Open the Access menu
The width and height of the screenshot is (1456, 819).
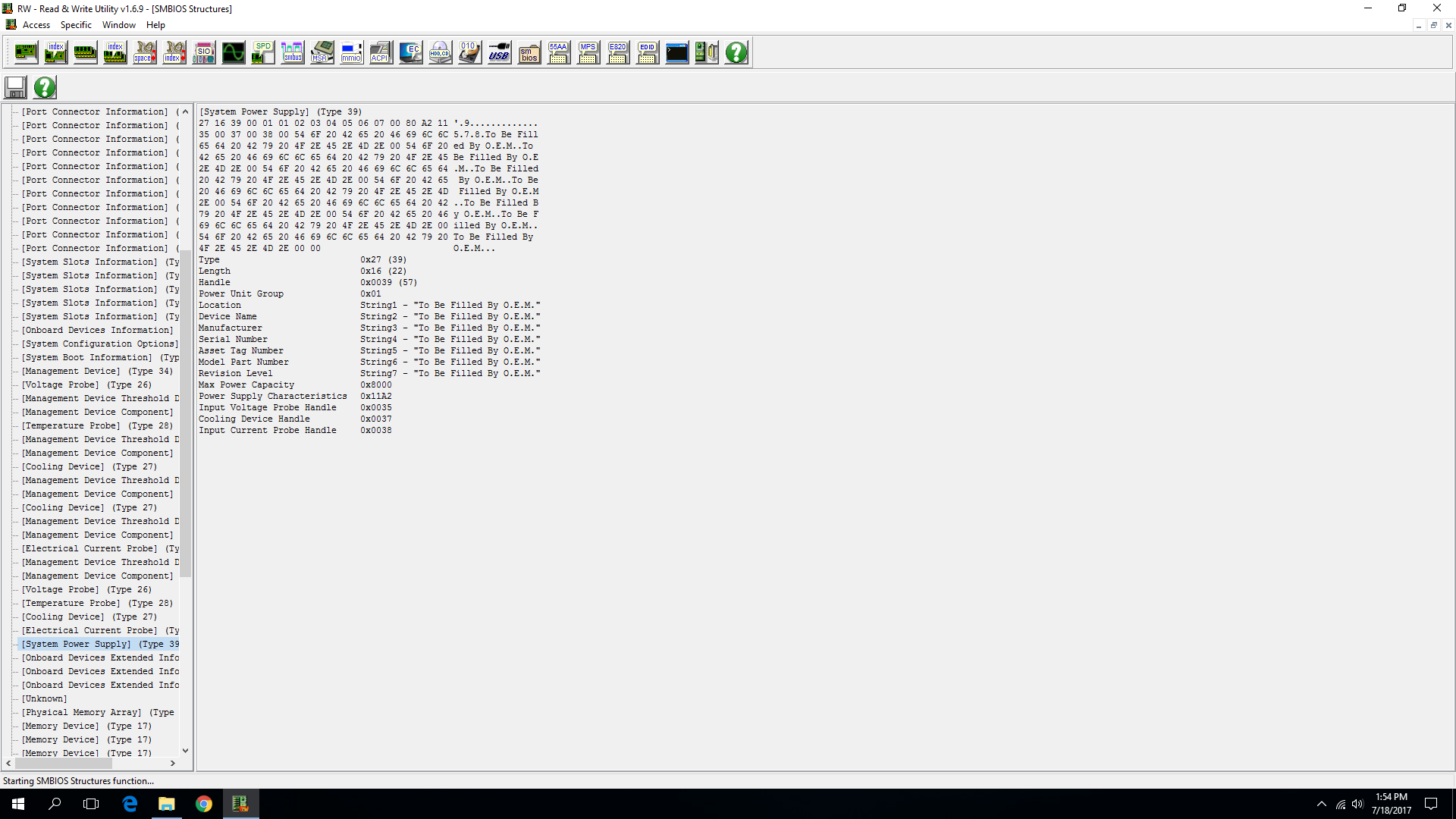(36, 25)
